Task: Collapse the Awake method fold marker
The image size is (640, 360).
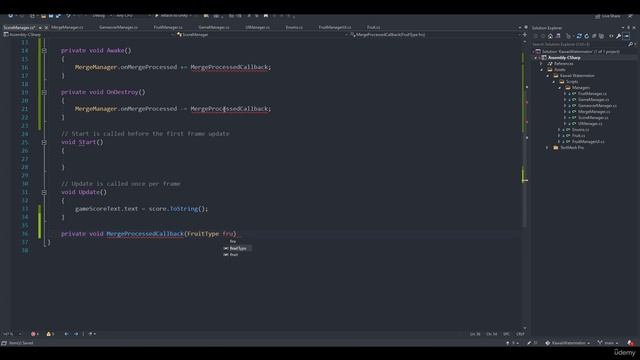Action: pyautogui.click(x=44, y=51)
